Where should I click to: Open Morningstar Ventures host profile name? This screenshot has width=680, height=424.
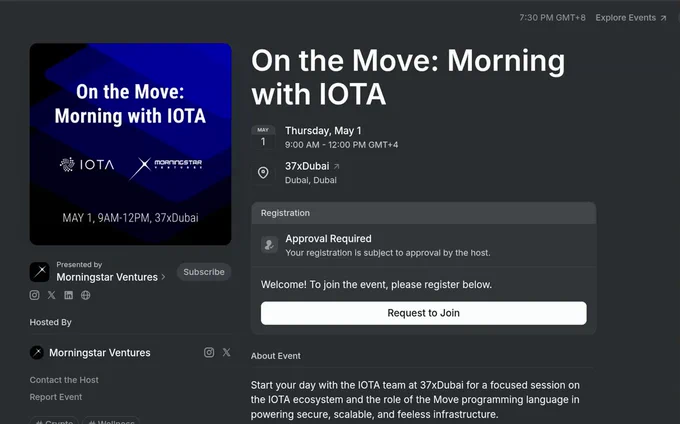tap(100, 353)
